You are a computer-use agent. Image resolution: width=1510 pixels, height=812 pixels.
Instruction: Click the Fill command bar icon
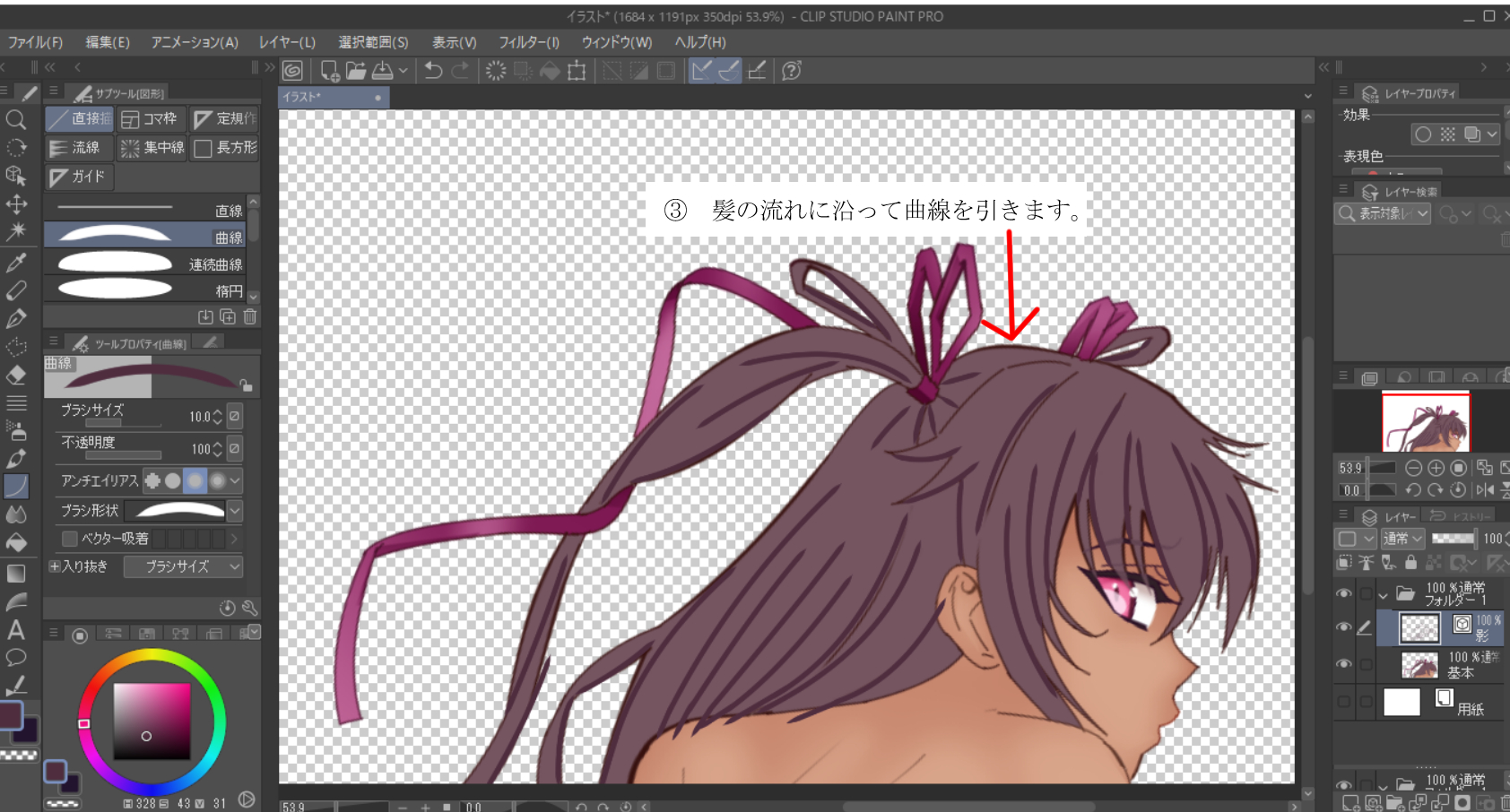click(x=550, y=71)
